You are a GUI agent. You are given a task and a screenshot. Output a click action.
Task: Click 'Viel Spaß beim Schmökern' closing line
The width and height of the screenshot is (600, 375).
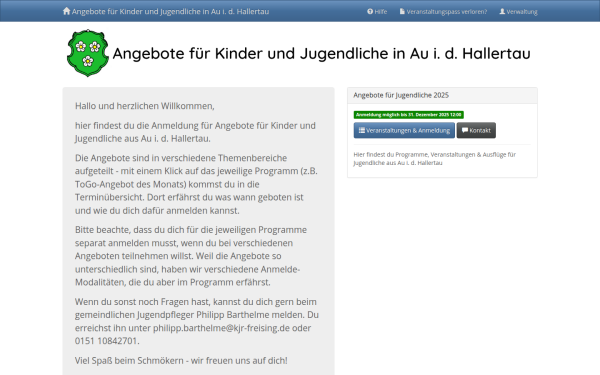181,360
